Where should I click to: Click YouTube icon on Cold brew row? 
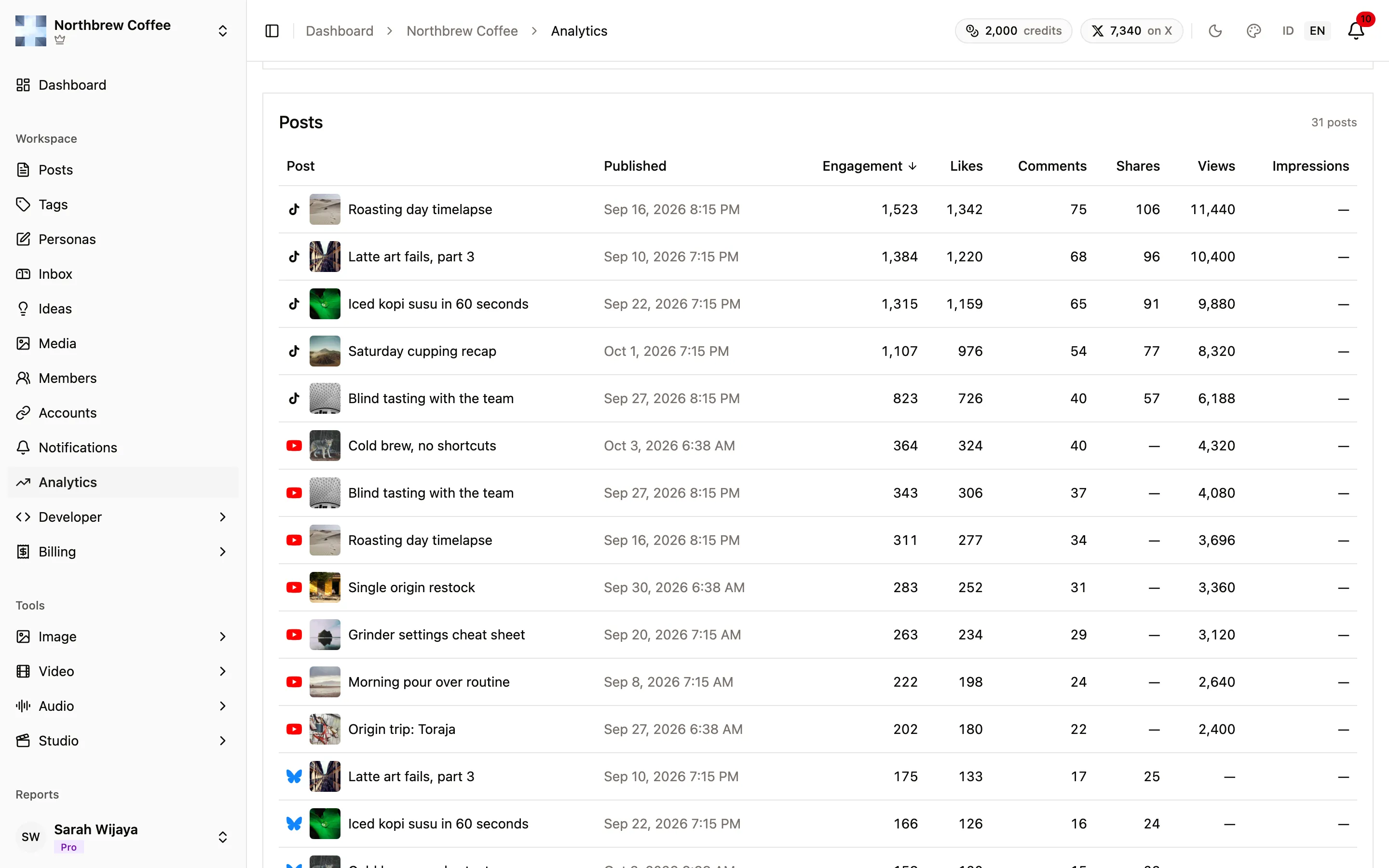coord(294,446)
